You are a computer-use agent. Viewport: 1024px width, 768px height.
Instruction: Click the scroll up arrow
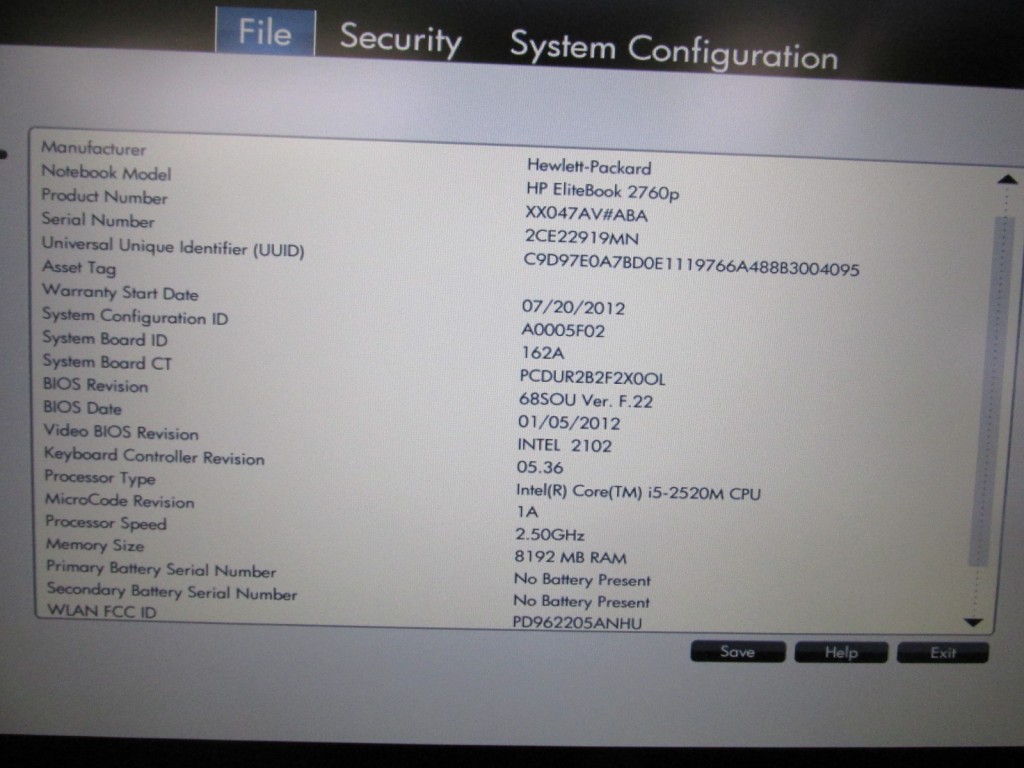point(1006,180)
